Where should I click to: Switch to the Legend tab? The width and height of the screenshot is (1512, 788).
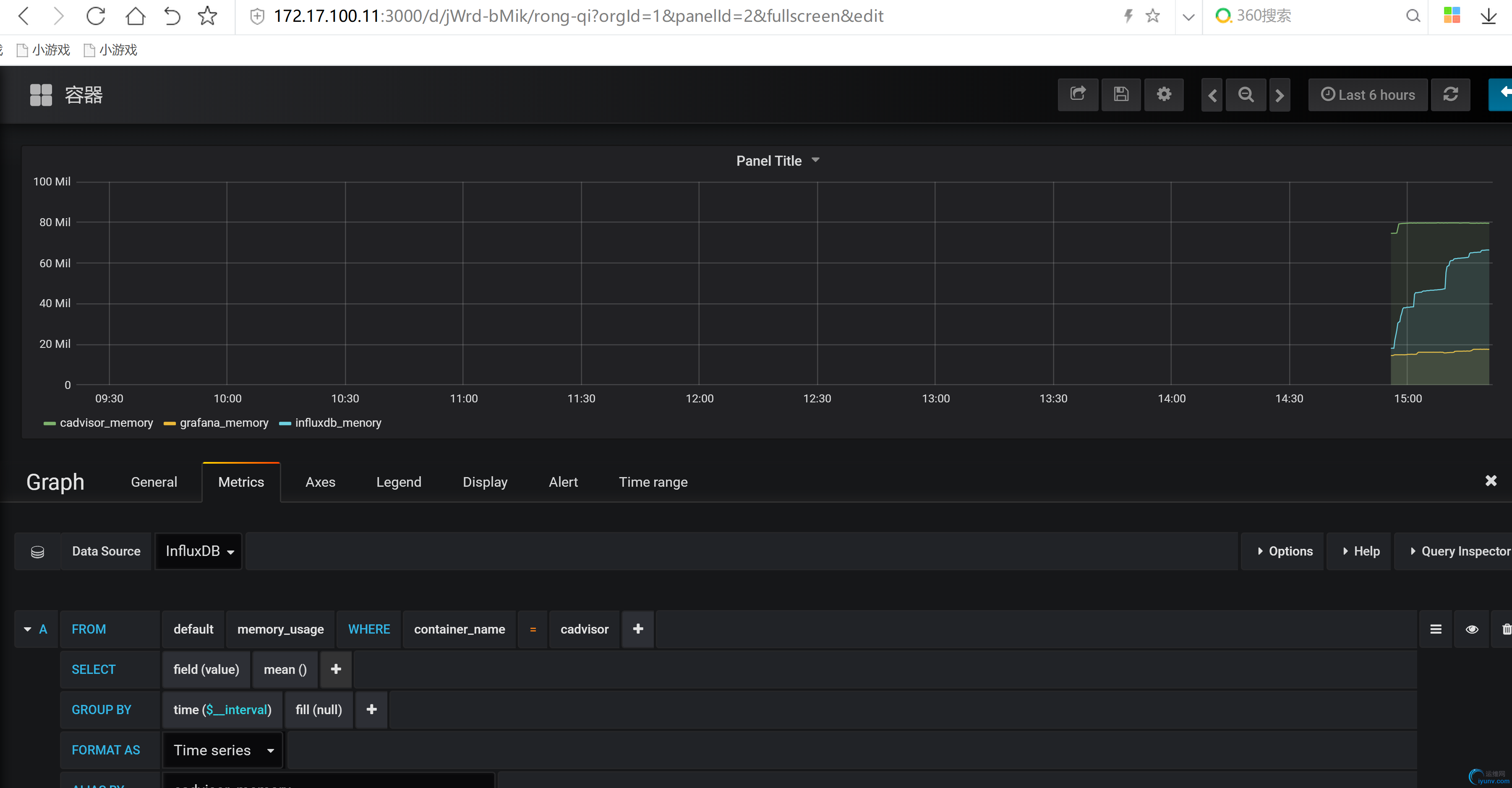pyautogui.click(x=399, y=482)
